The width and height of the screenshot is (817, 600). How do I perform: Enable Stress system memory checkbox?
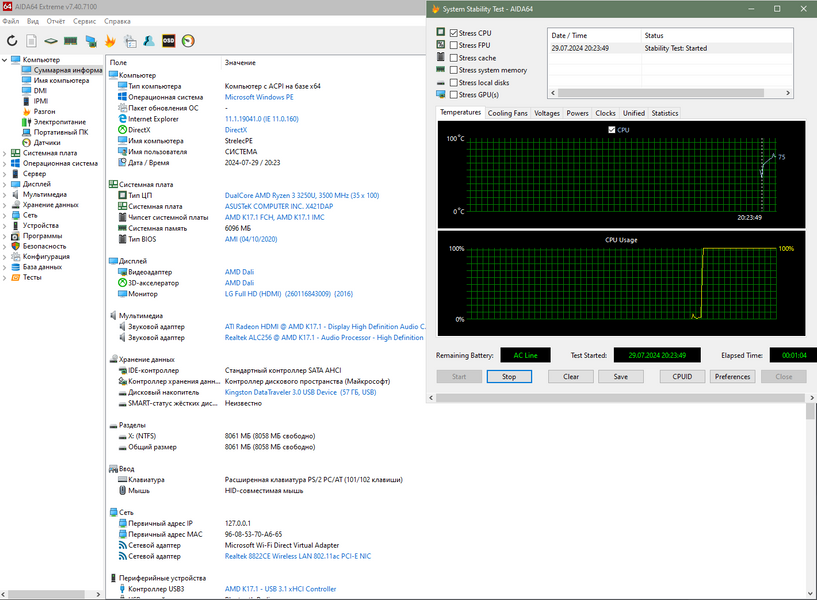[454, 70]
